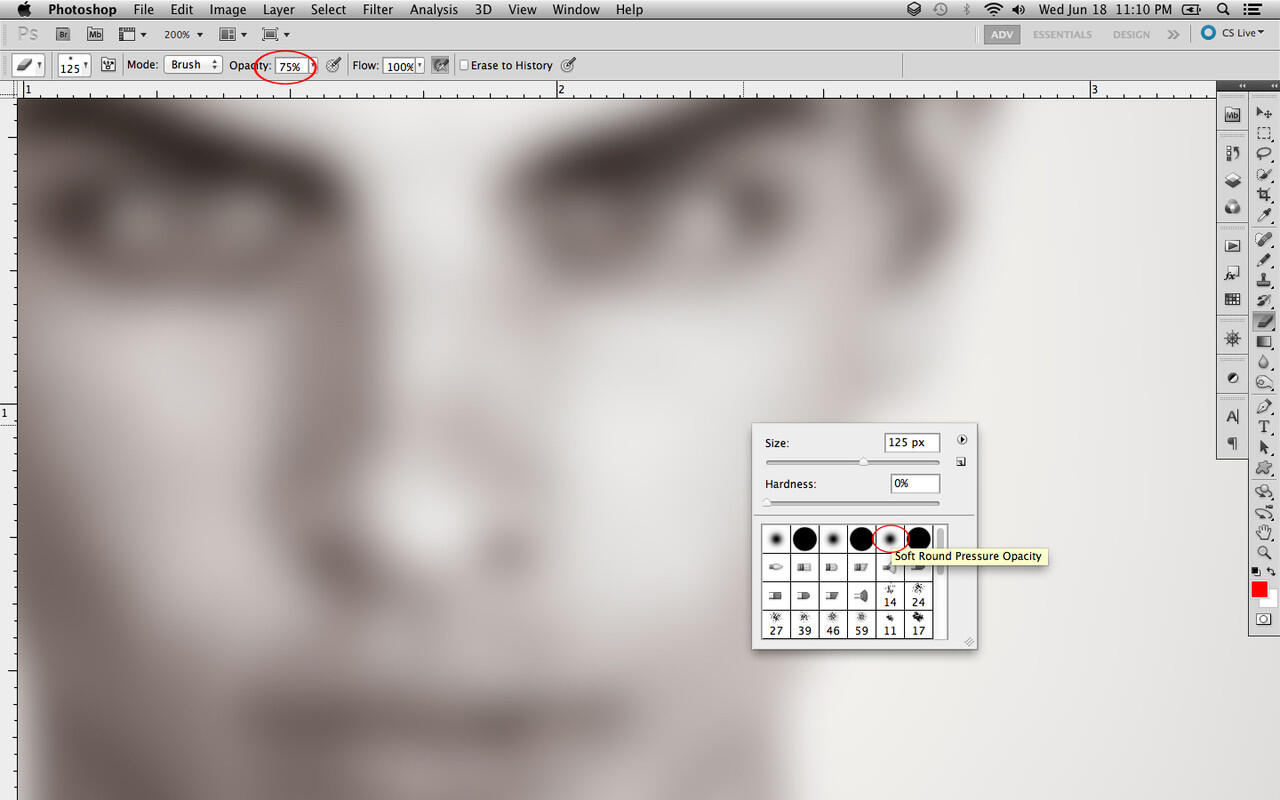
Task: Open the Layer menu
Action: [278, 10]
